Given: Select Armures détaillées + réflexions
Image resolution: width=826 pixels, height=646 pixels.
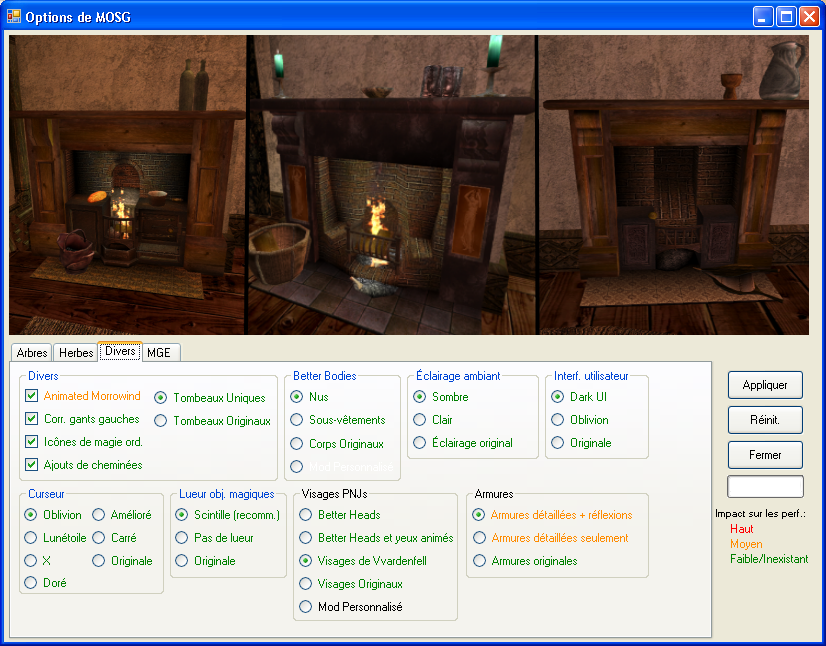Looking at the screenshot, I should tap(479, 514).
